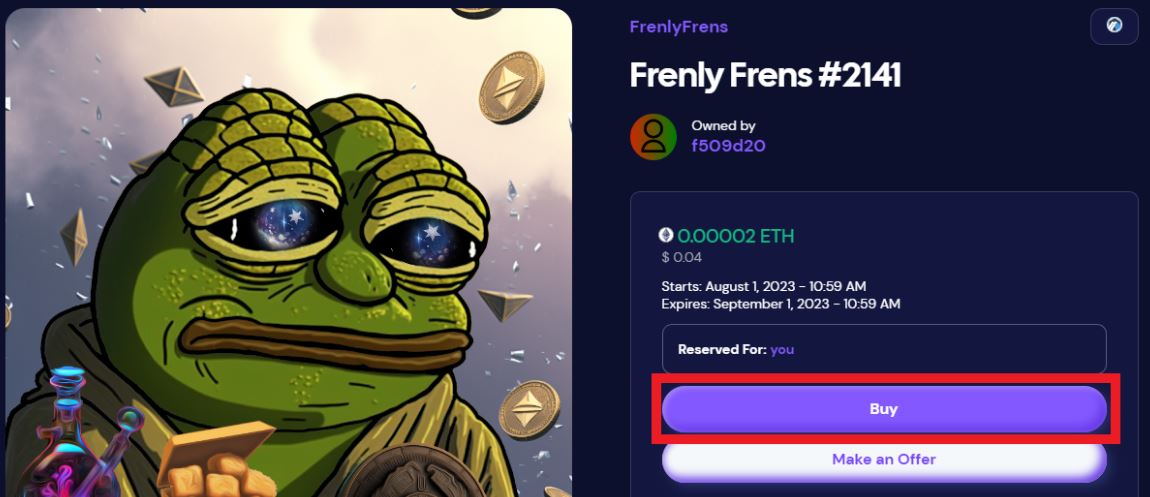The width and height of the screenshot is (1150, 497).
Task: Click the bronze Ethereum crystal at image top left
Action: pos(174,86)
